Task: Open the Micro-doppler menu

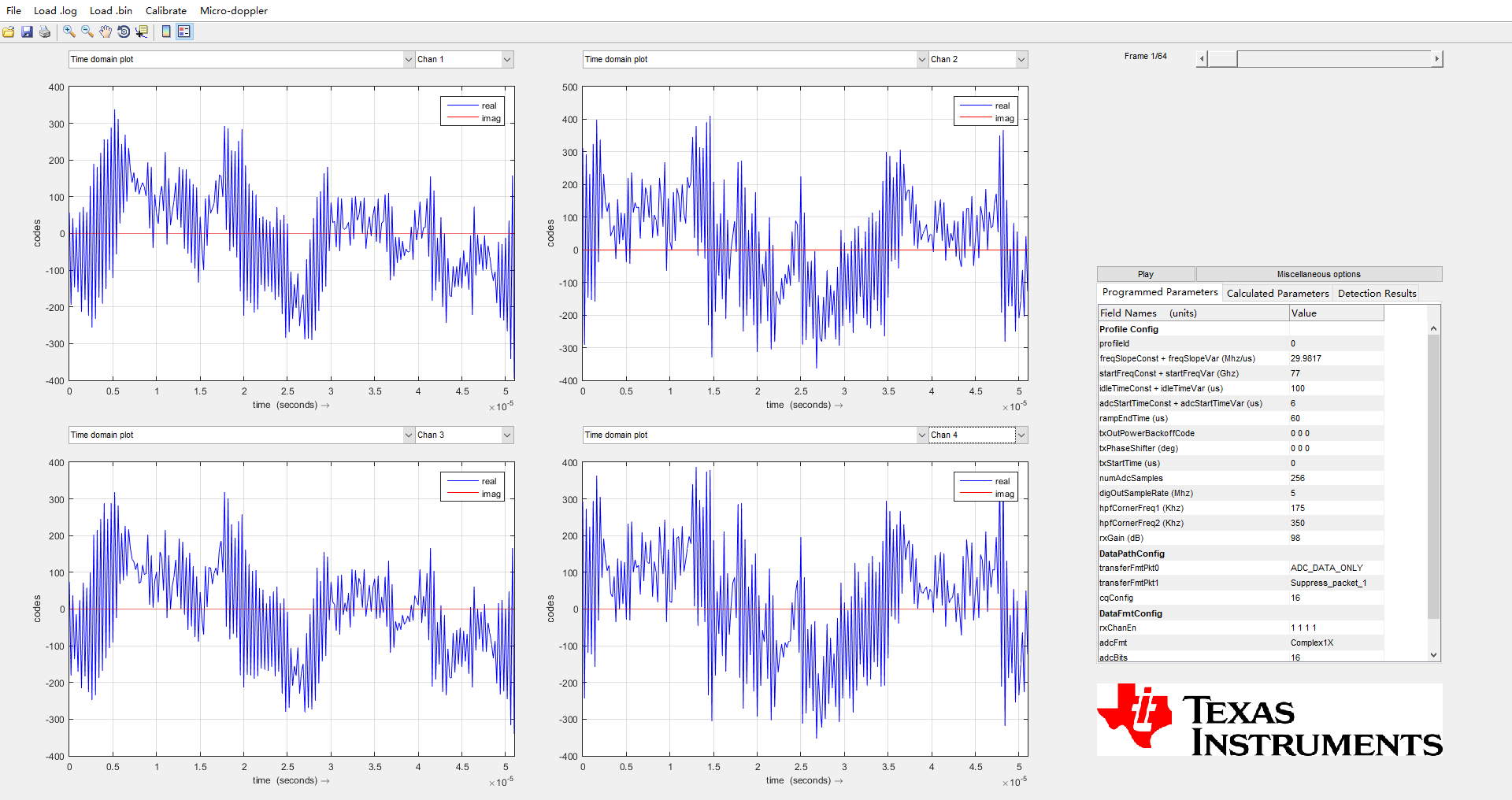Action: pos(234,10)
